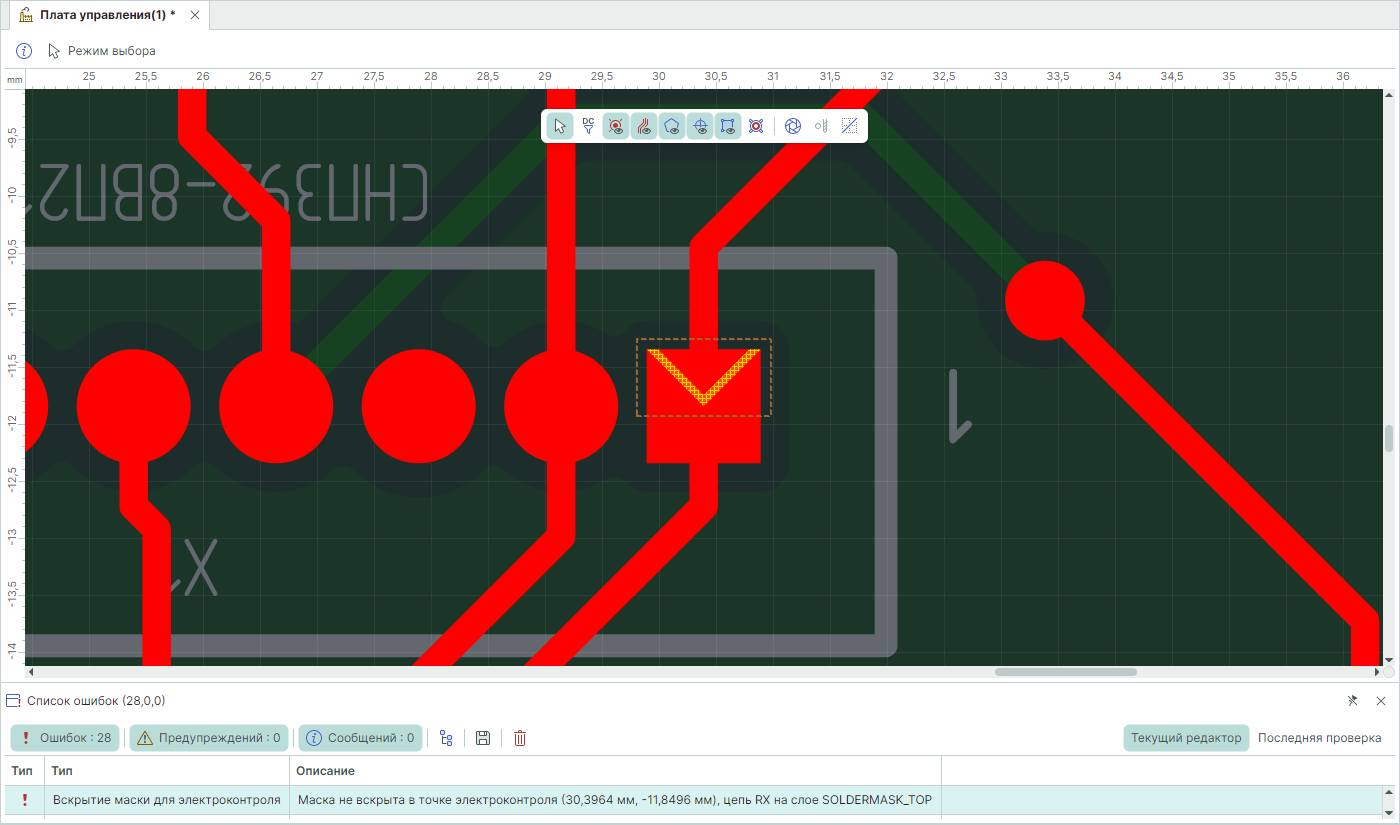Image resolution: width=1400 pixels, height=825 pixels.
Task: Click the 'mm' units label on ruler
Action: tap(14, 79)
